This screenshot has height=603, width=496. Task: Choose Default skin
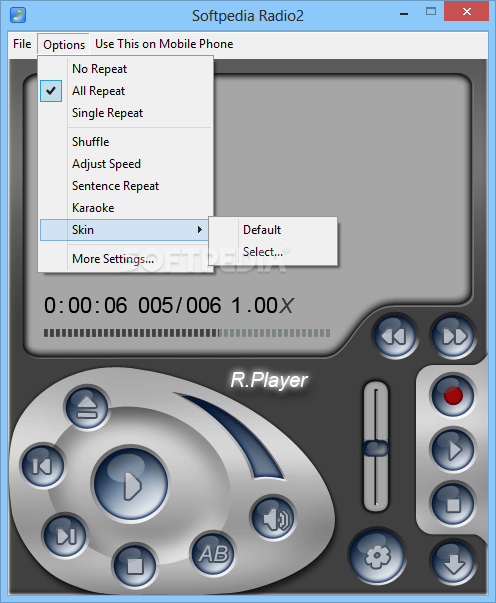273,230
